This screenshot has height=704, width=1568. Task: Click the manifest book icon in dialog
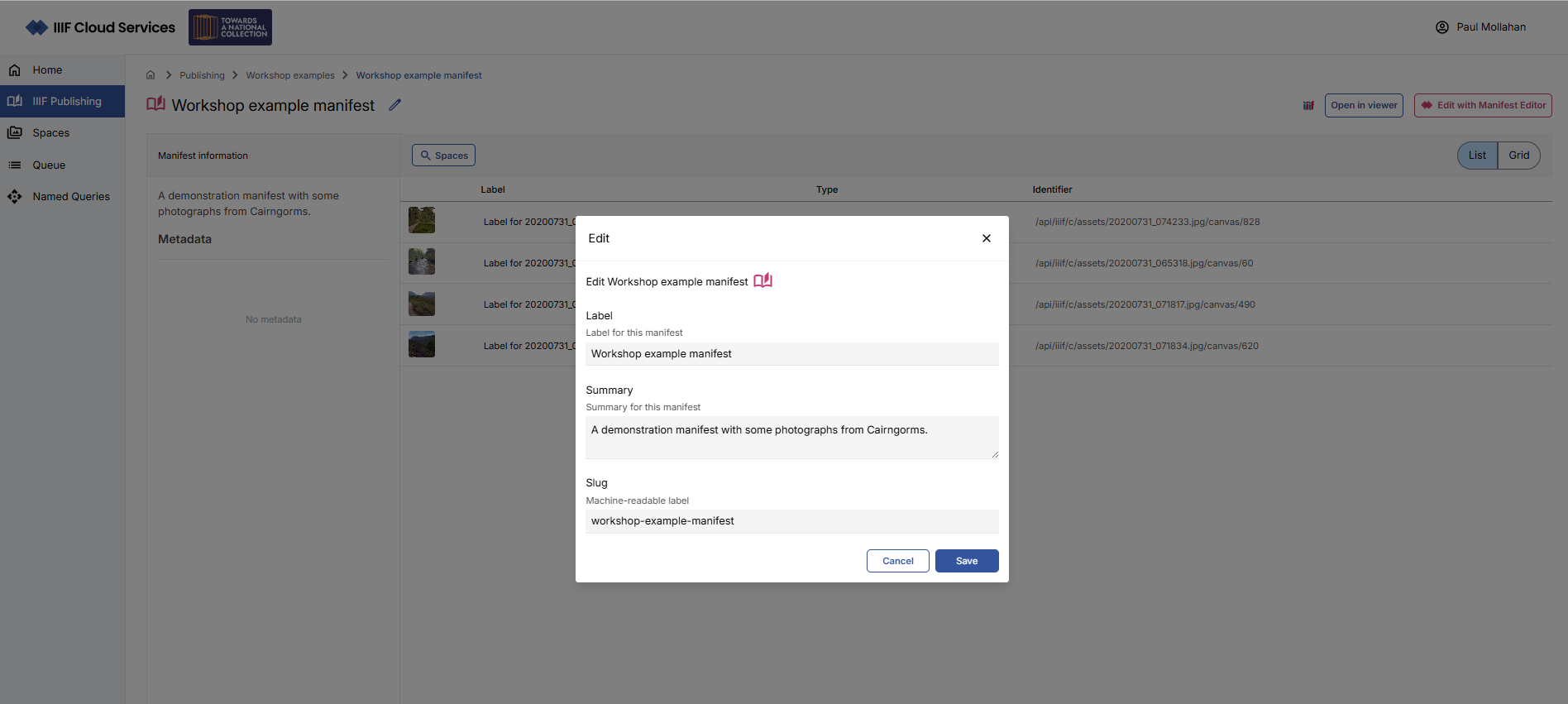pos(762,281)
